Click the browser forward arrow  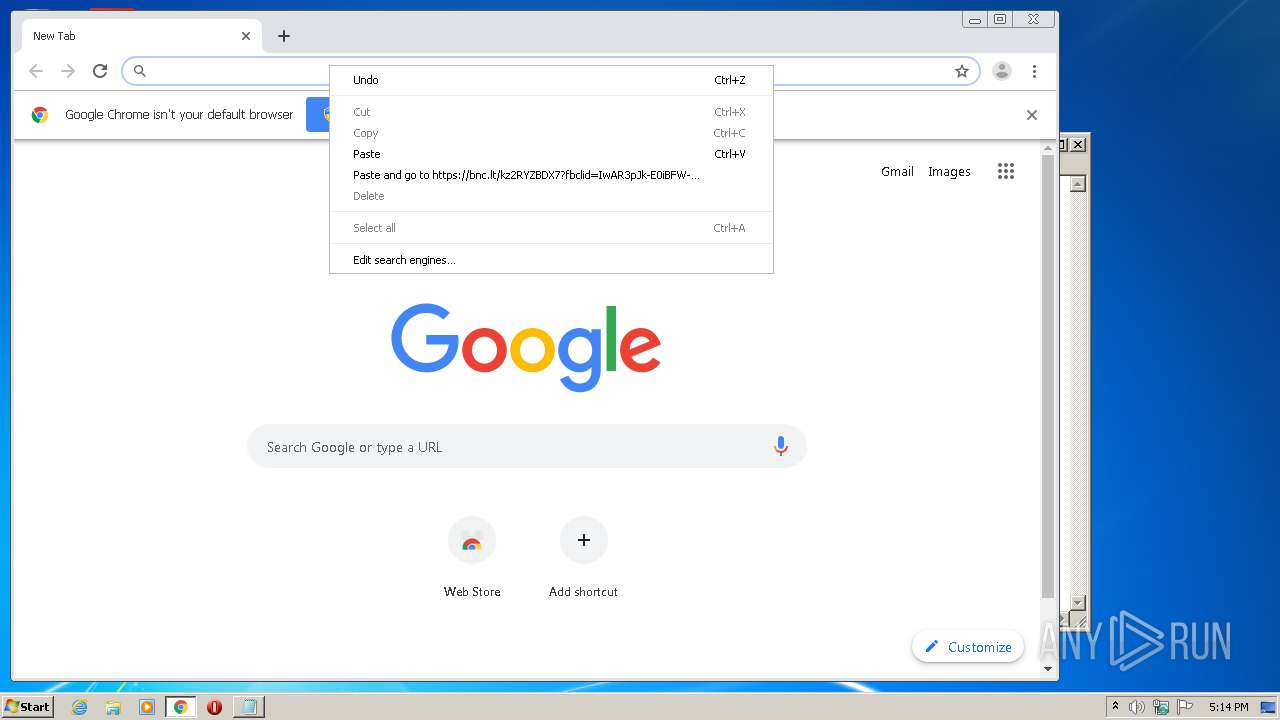tap(68, 71)
